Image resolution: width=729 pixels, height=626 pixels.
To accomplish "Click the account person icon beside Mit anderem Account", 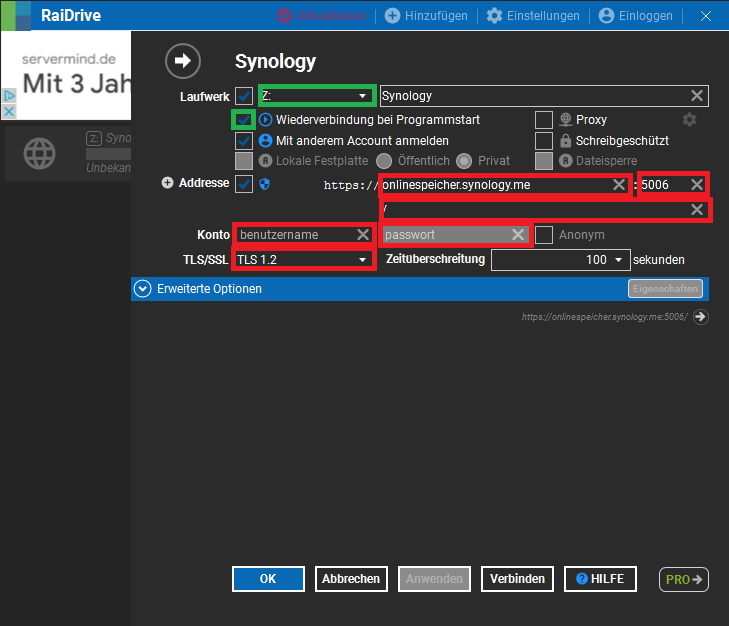I will 265,140.
